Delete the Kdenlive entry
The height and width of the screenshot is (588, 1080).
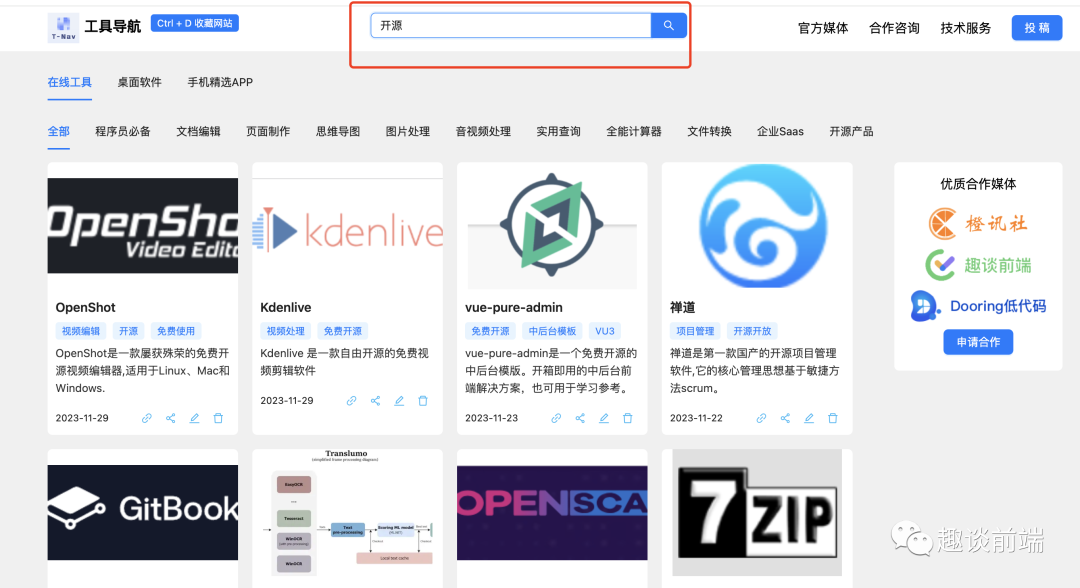pyautogui.click(x=423, y=400)
